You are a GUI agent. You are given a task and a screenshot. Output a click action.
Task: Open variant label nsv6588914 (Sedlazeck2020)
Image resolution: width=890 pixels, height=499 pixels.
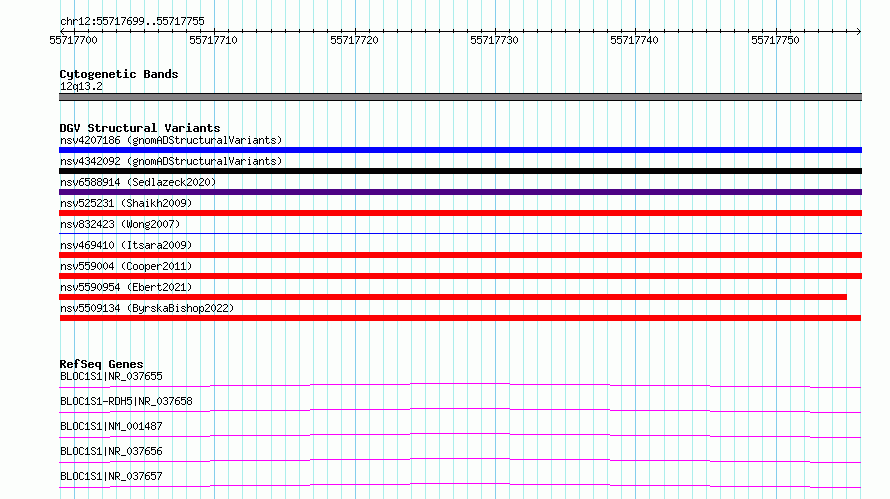(x=138, y=182)
